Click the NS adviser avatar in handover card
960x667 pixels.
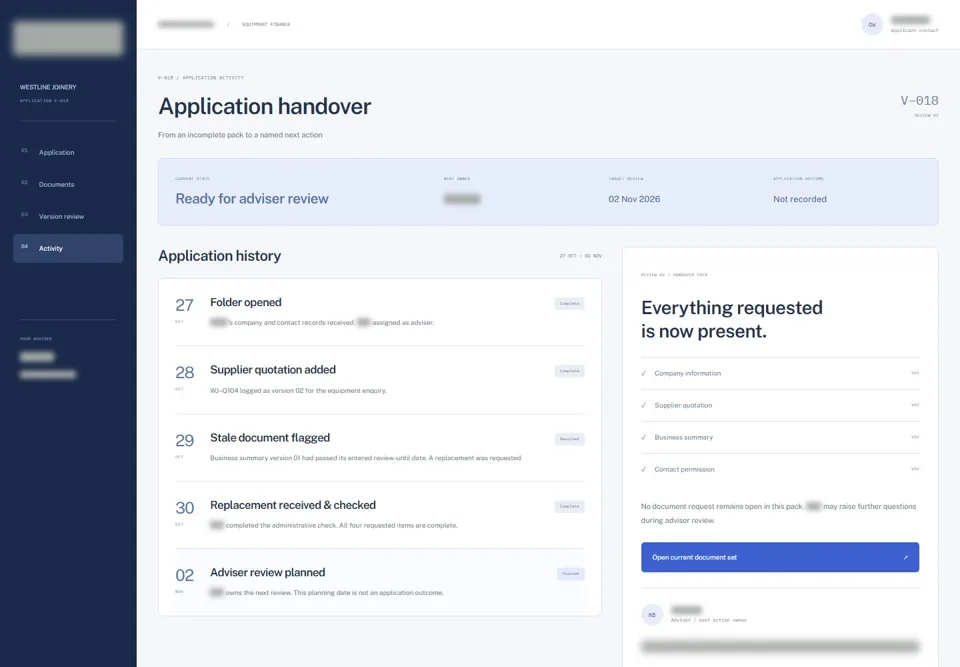coord(652,614)
